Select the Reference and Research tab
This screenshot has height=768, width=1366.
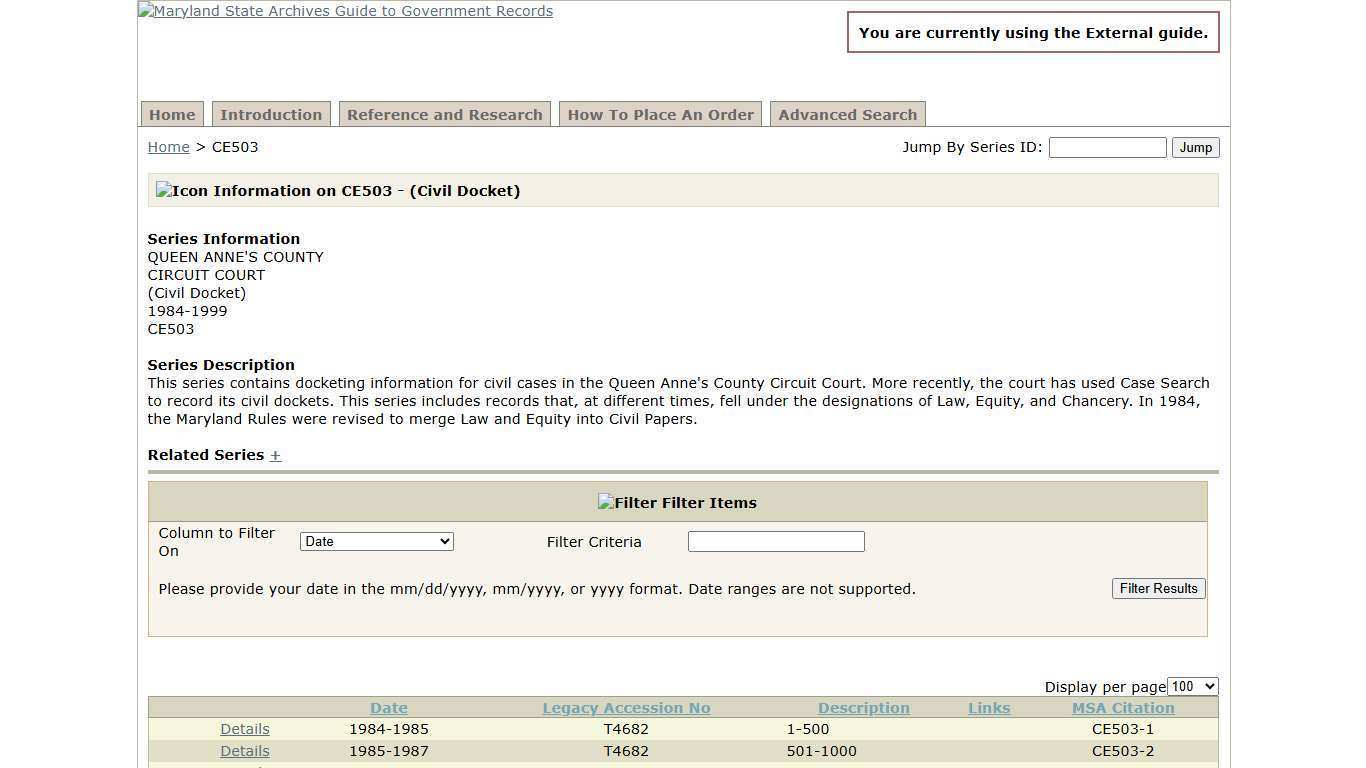point(444,114)
